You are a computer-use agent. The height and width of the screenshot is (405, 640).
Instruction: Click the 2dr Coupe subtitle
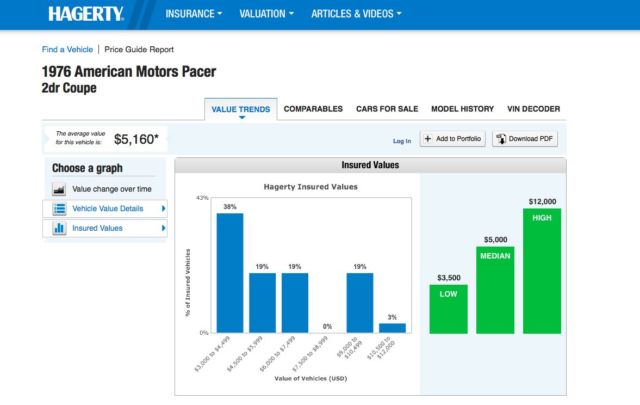click(x=69, y=88)
